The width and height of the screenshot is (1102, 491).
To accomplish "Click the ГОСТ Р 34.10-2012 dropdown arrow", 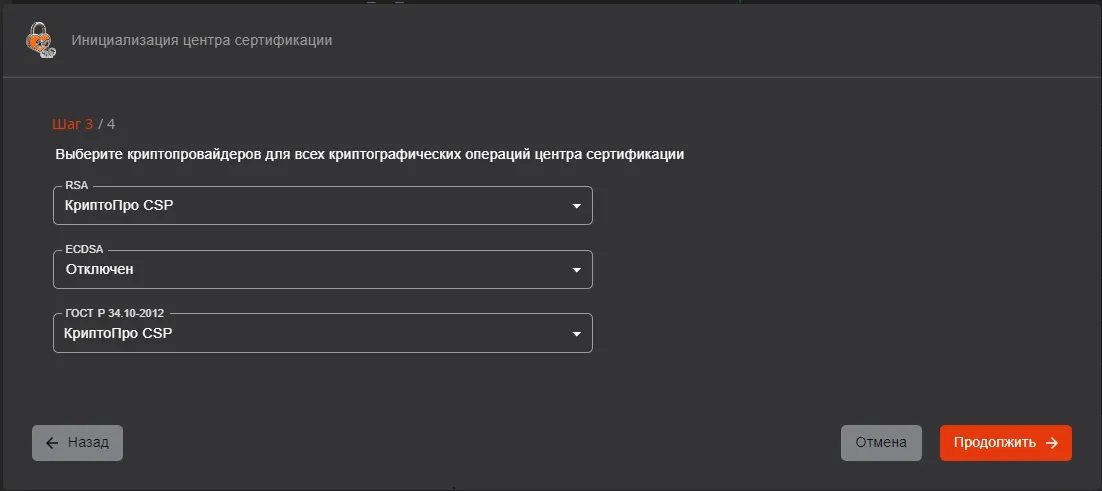I will (576, 334).
